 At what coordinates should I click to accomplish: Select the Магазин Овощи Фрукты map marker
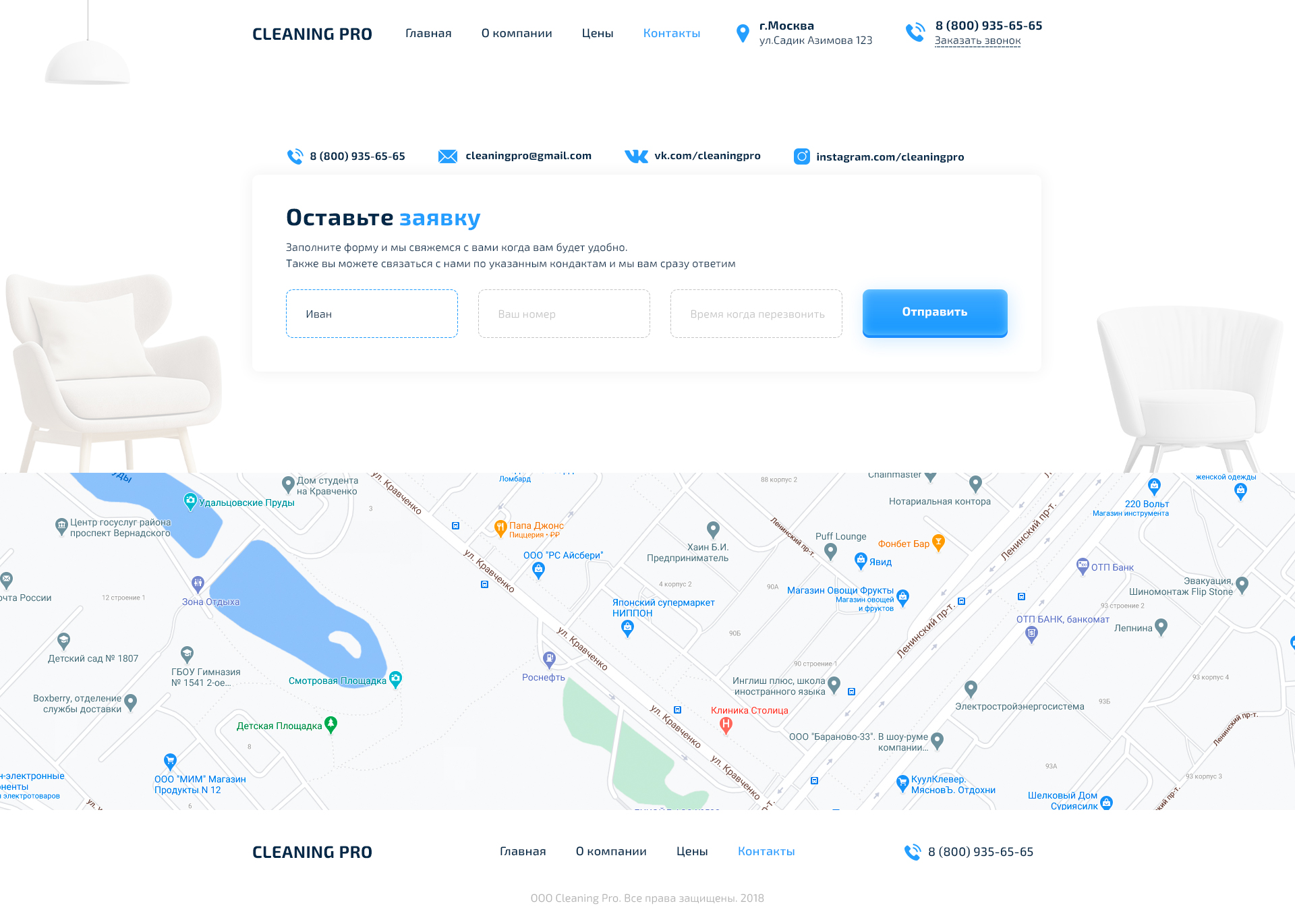pos(902,598)
